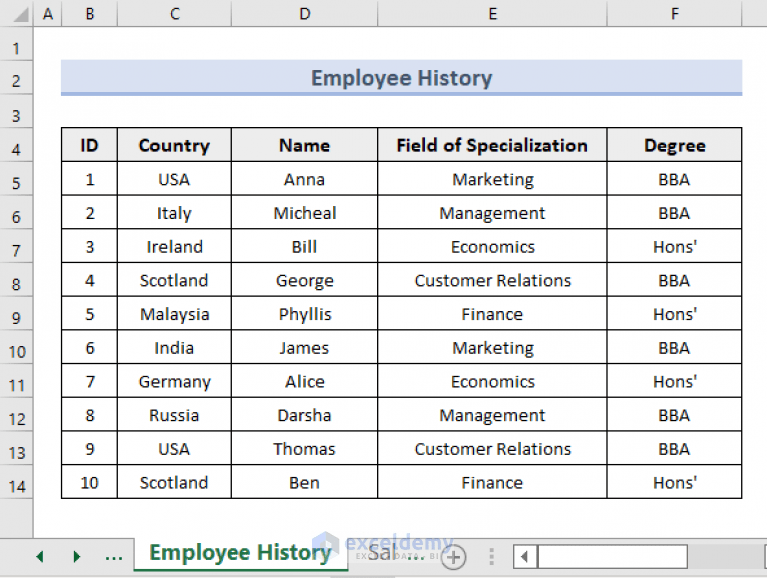The image size is (767, 578).
Task: Click the name cell Bill
Action: 304,246
